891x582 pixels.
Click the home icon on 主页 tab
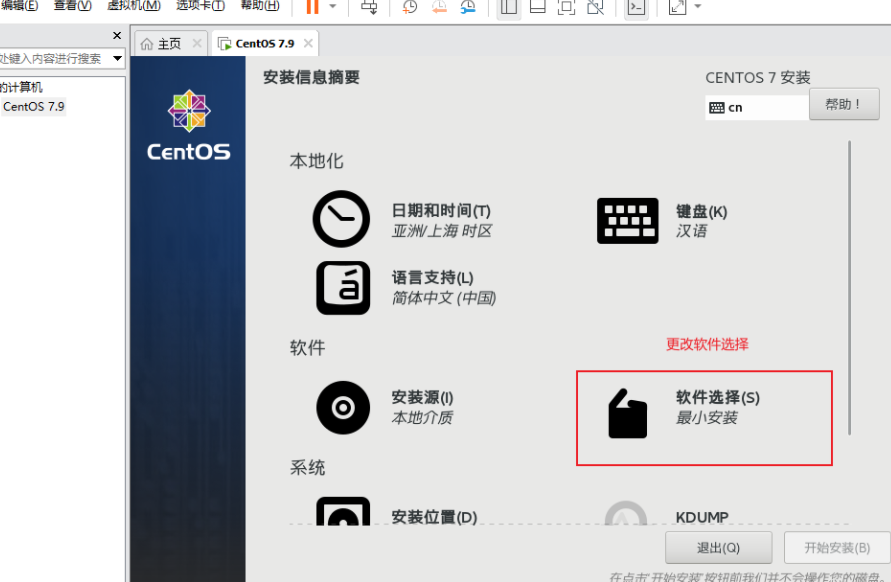click(x=147, y=44)
